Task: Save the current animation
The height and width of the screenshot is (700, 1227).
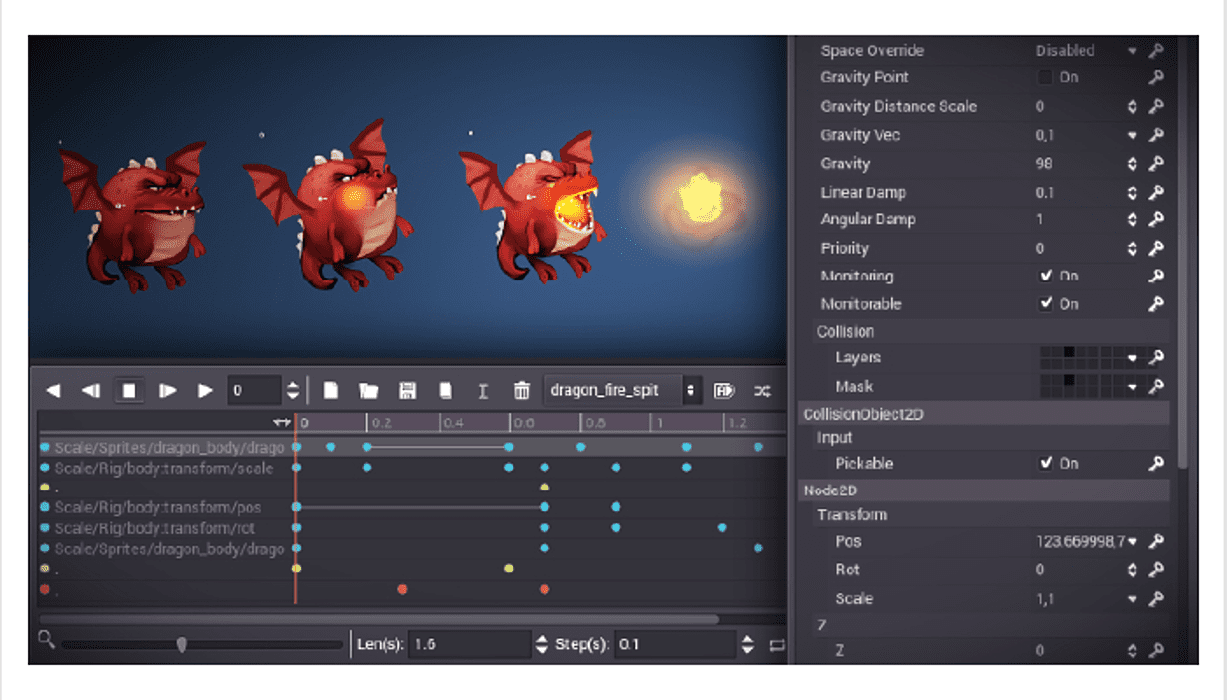Action: [408, 390]
